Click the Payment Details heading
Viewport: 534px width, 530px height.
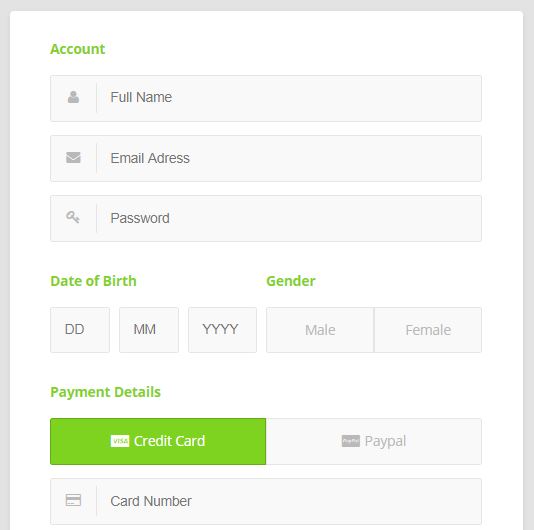105,392
